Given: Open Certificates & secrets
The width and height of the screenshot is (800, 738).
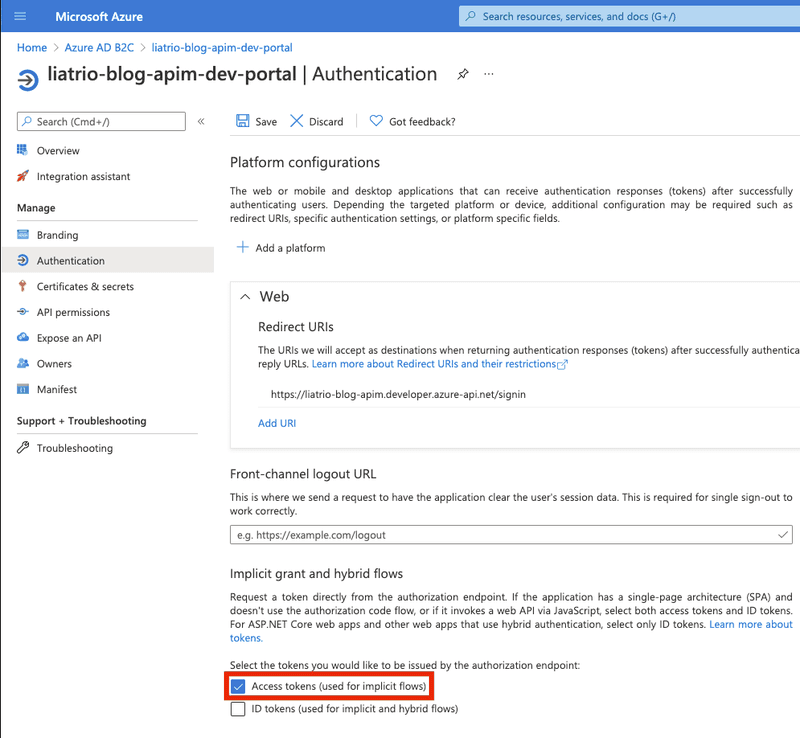Looking at the screenshot, I should pyautogui.click(x=85, y=286).
